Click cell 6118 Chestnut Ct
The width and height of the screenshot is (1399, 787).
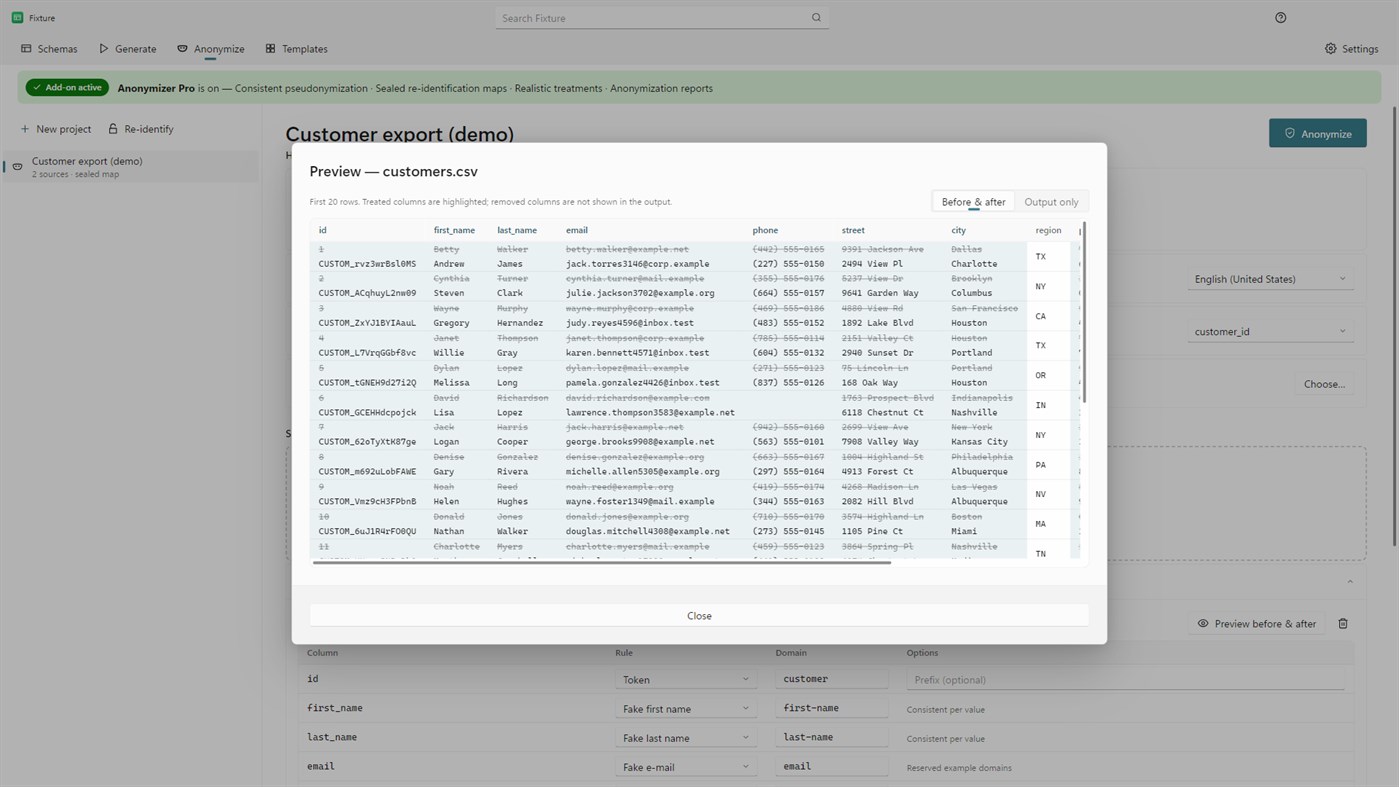[x=882, y=412]
